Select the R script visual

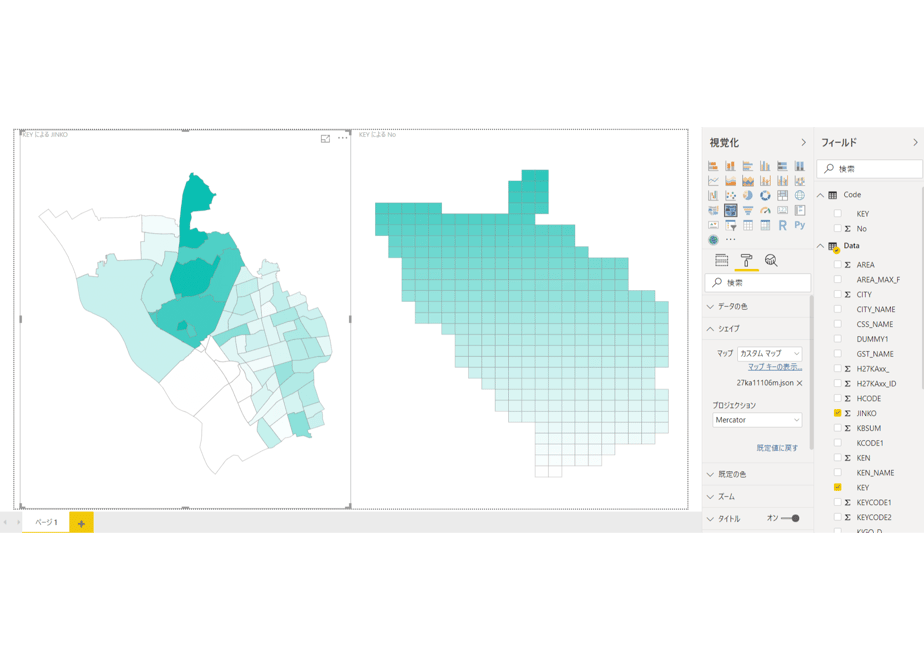coord(783,225)
